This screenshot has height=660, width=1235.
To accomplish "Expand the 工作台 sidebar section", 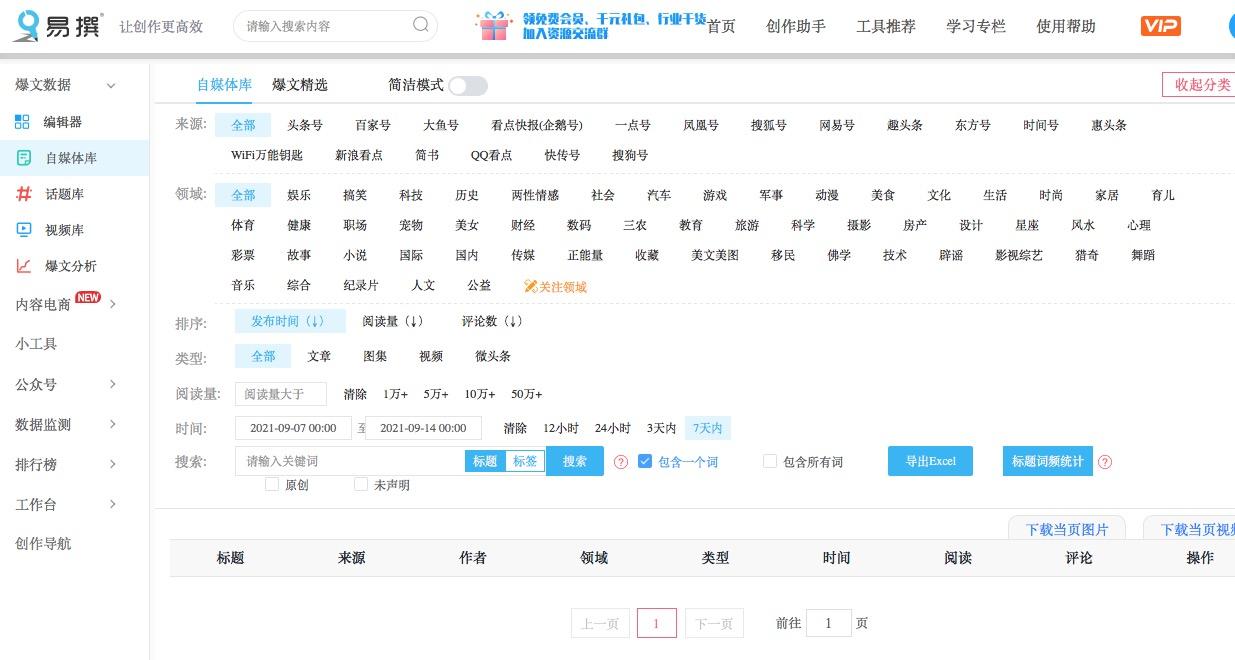I will click(x=113, y=504).
